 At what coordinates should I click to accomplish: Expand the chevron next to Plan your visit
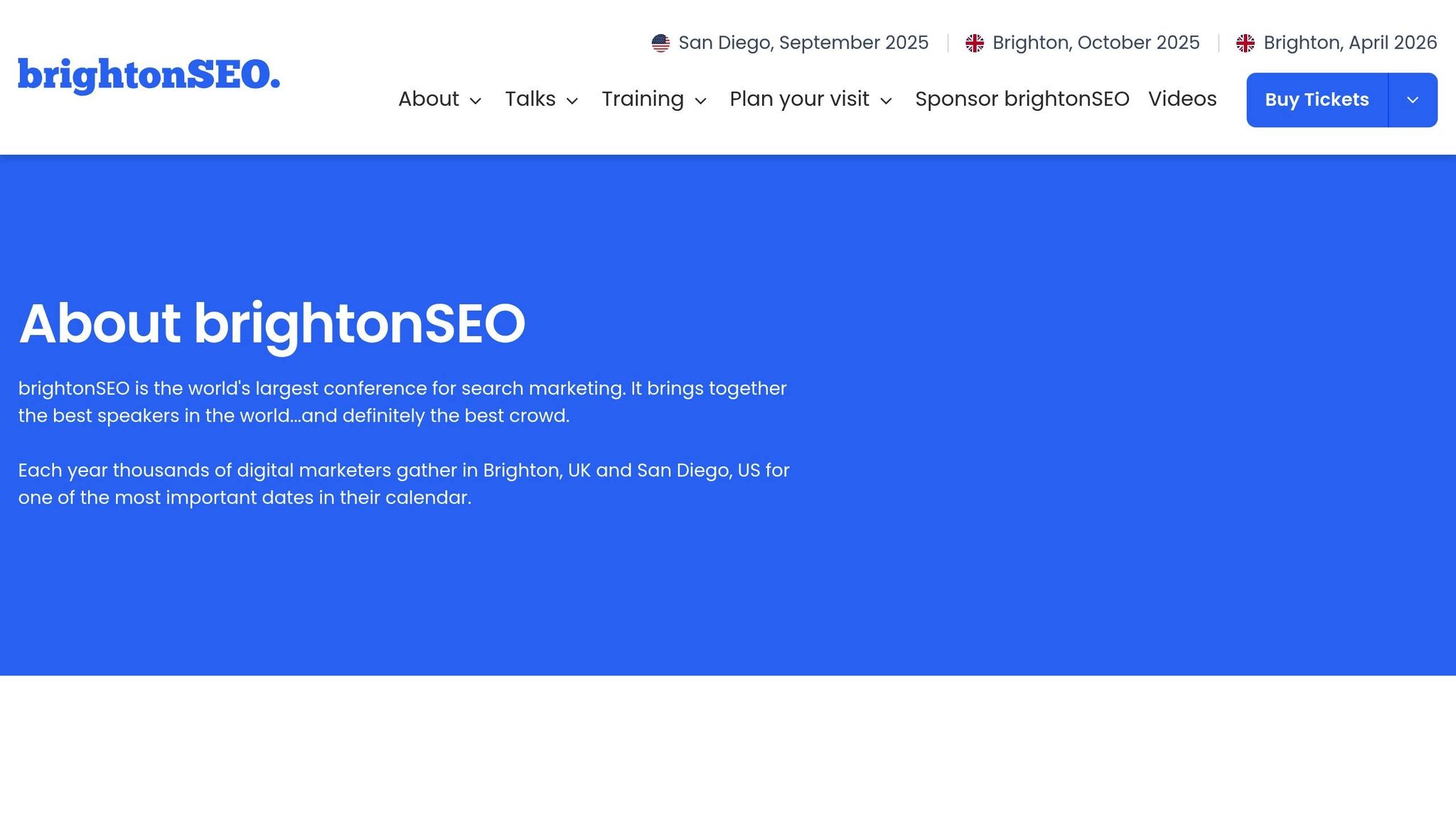886,101
